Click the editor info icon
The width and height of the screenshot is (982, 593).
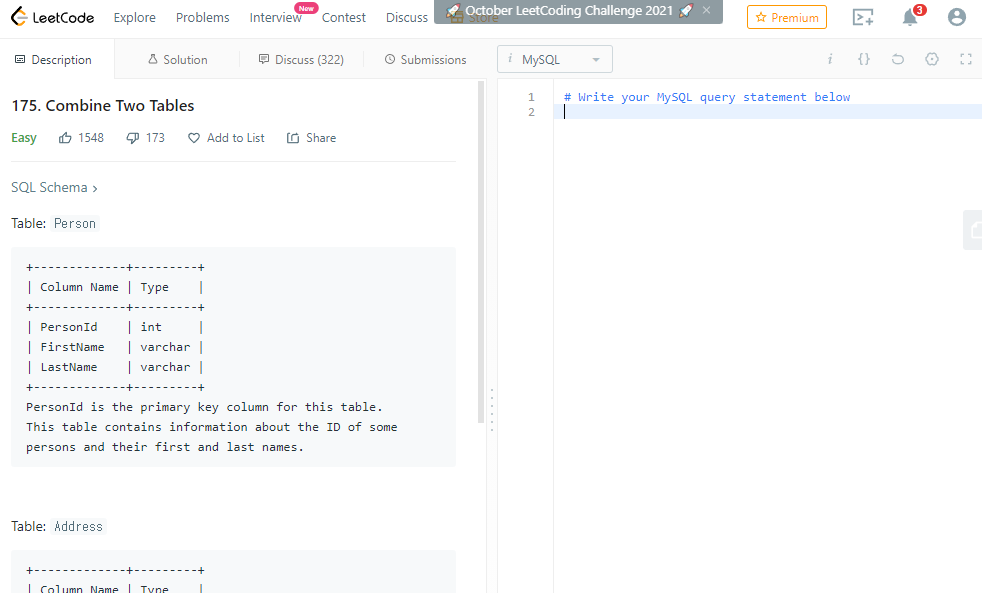tap(830, 59)
